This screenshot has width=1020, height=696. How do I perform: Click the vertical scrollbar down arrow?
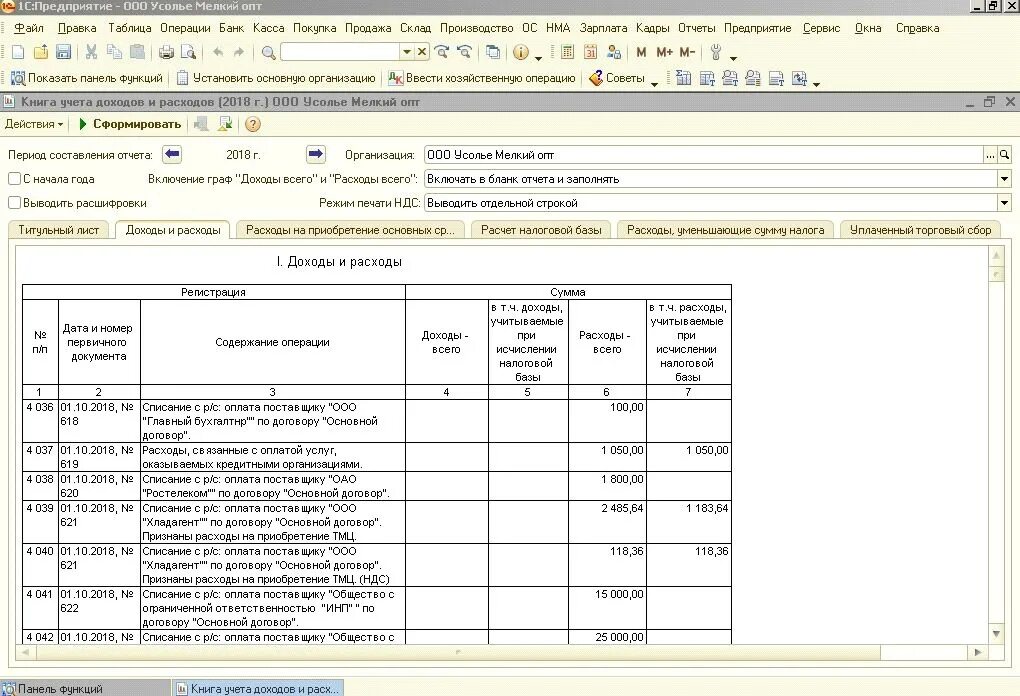coord(996,634)
